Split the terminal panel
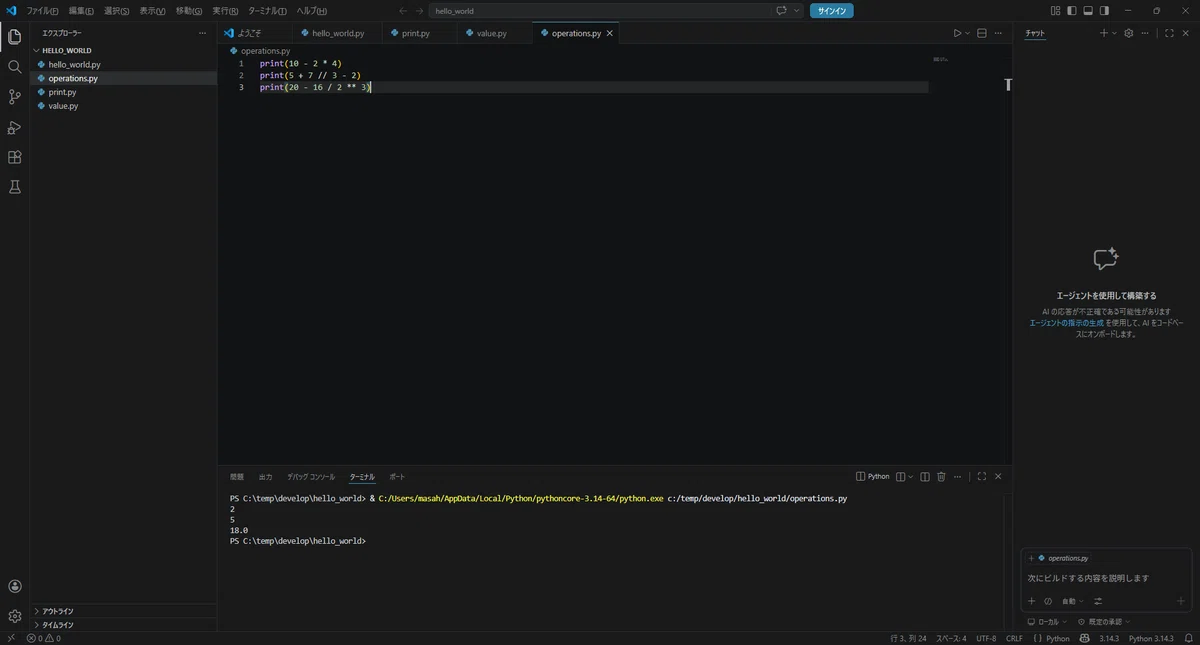The height and width of the screenshot is (645, 1200). coord(925,477)
